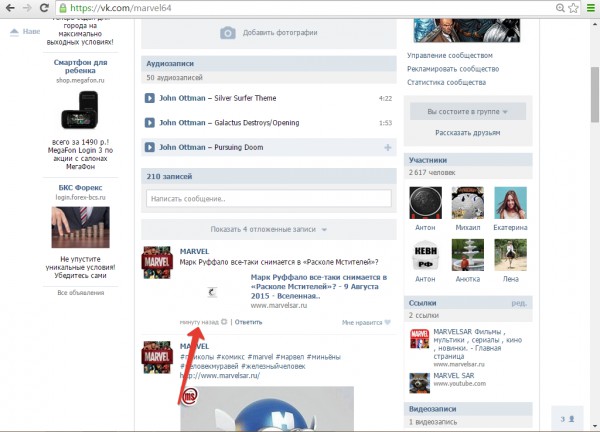600x432 pixels.
Task: Click '2 617 человек' member count
Action: point(432,173)
